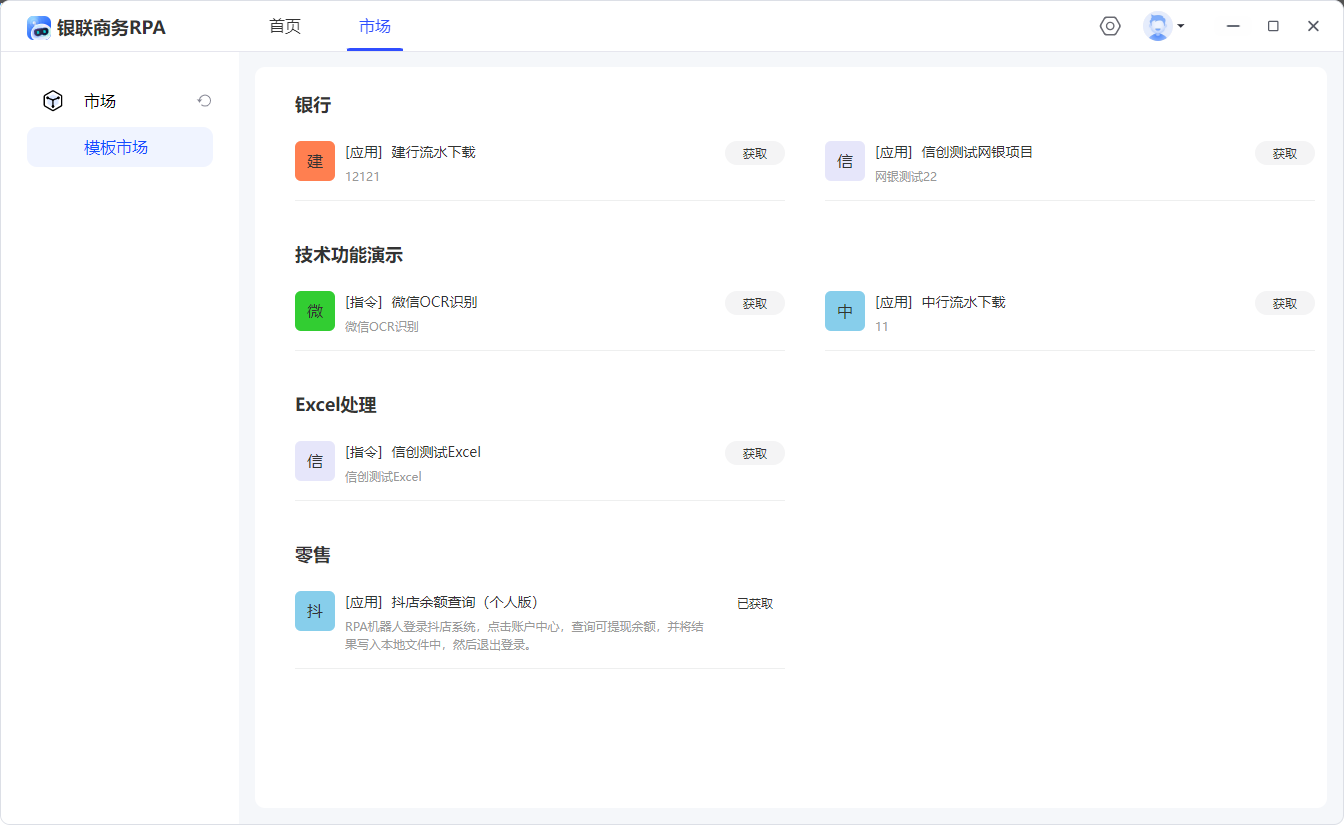The image size is (1344, 825).
Task: Click the cube icon next to 市场
Action: 53,101
